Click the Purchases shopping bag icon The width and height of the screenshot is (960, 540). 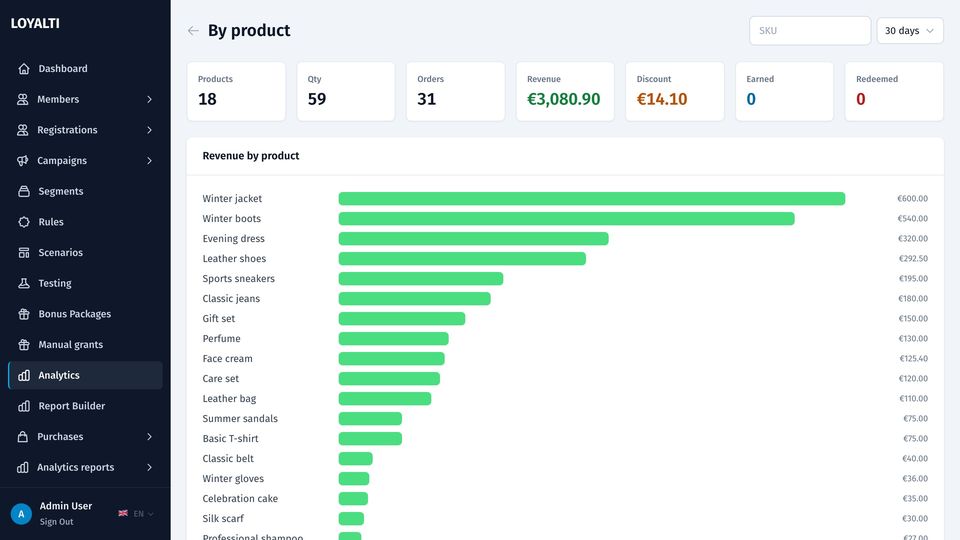coord(23,437)
